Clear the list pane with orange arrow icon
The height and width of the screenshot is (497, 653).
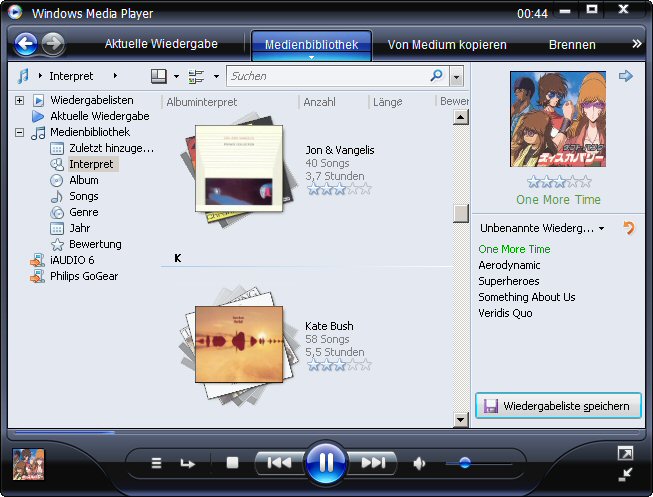(628, 228)
